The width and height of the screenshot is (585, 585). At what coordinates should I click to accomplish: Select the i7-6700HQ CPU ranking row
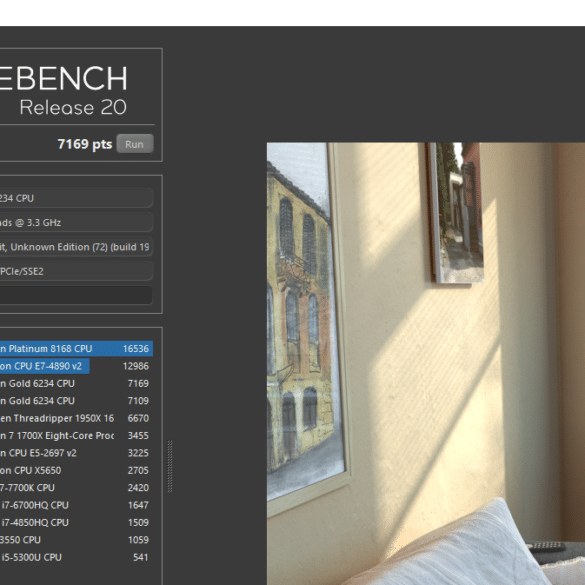76,505
